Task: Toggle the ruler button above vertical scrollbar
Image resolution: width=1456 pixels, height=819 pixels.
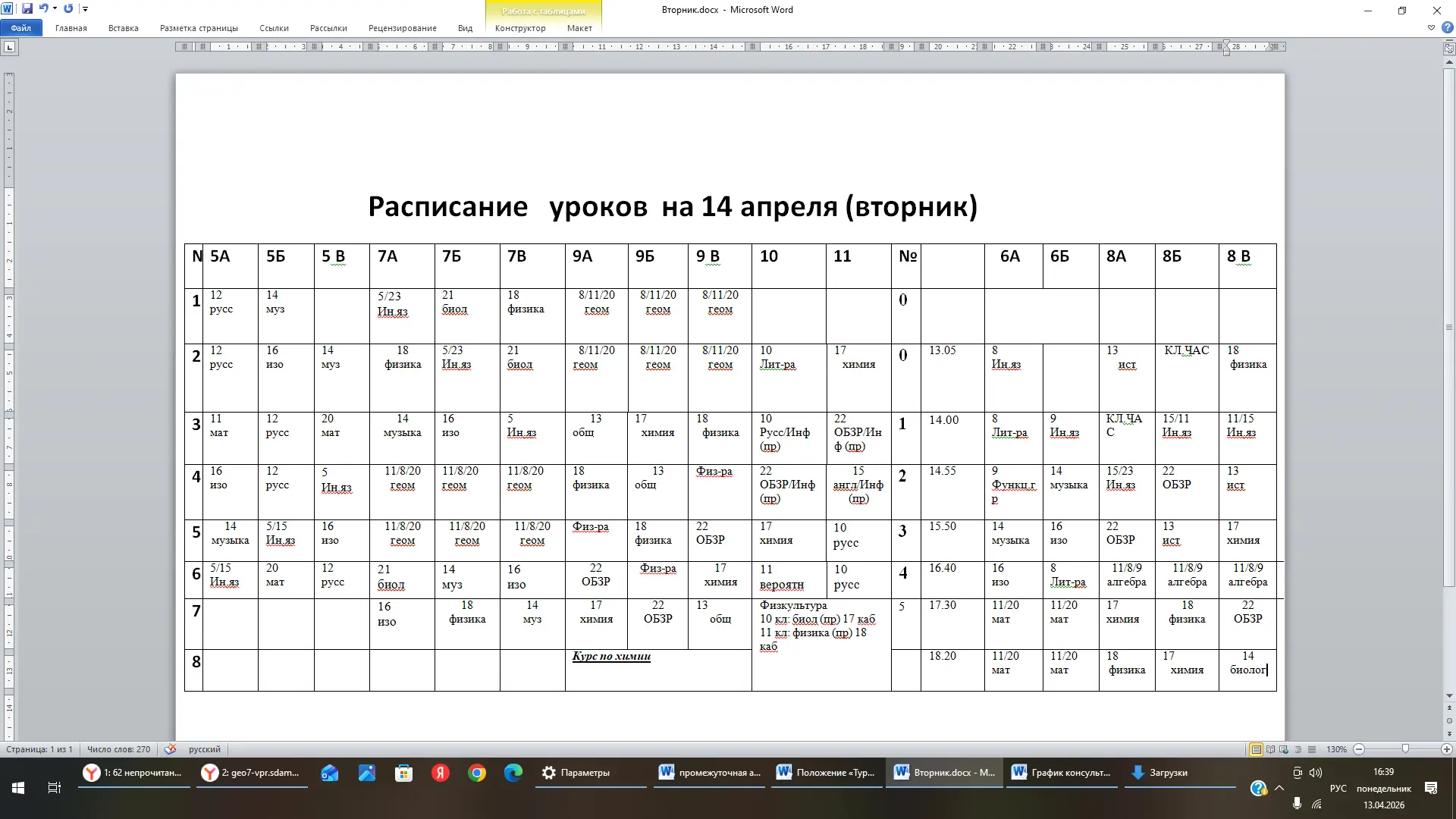Action: coord(1449,48)
